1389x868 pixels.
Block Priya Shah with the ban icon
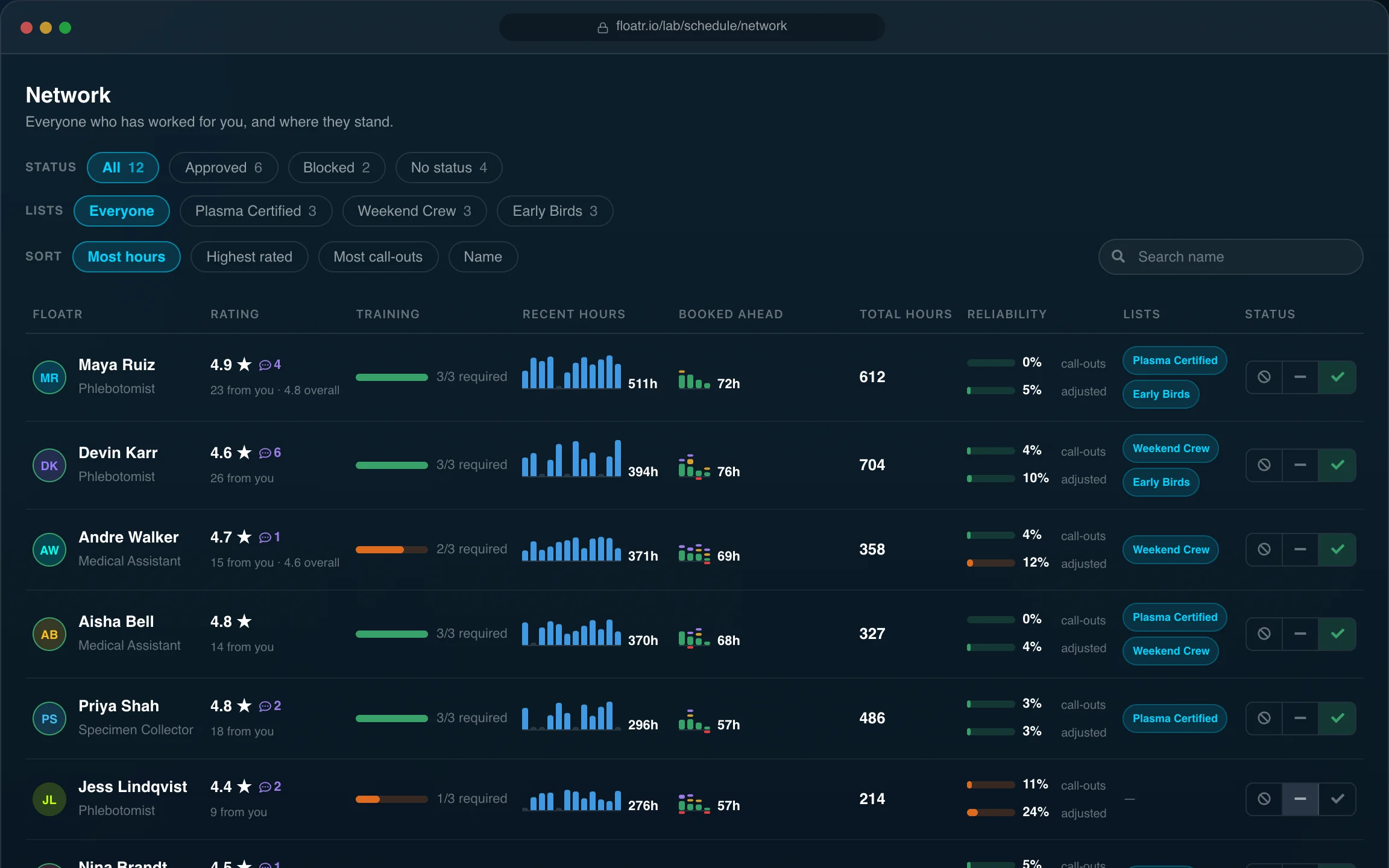[1264, 718]
